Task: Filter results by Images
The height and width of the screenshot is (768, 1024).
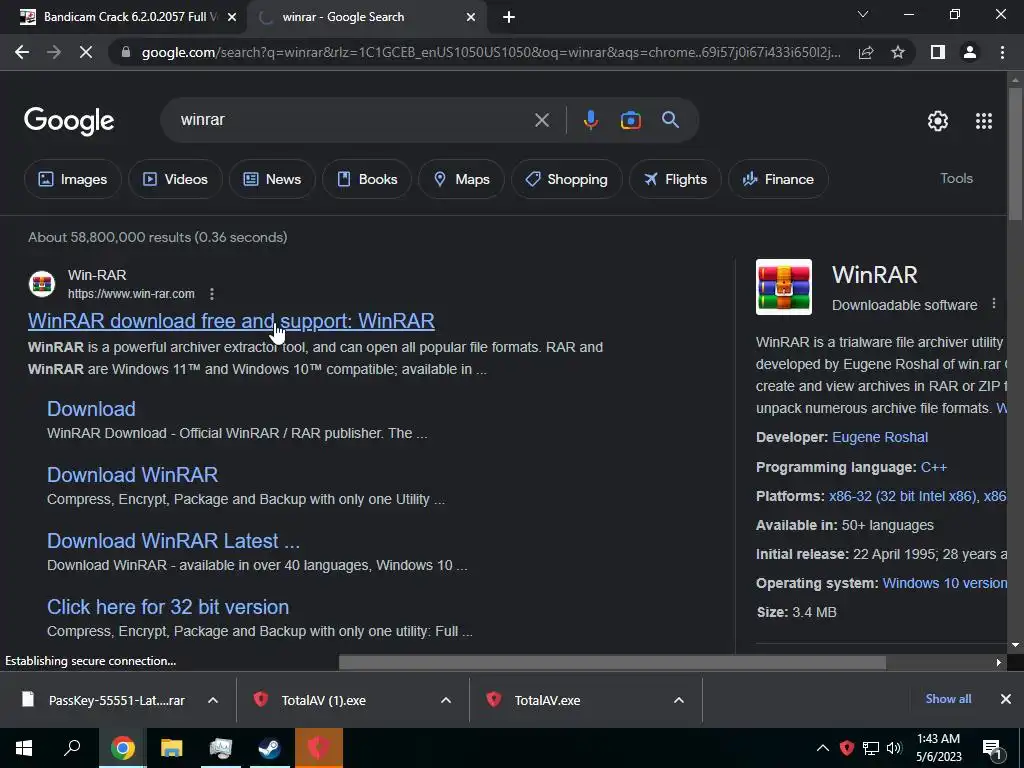Action: (x=72, y=179)
